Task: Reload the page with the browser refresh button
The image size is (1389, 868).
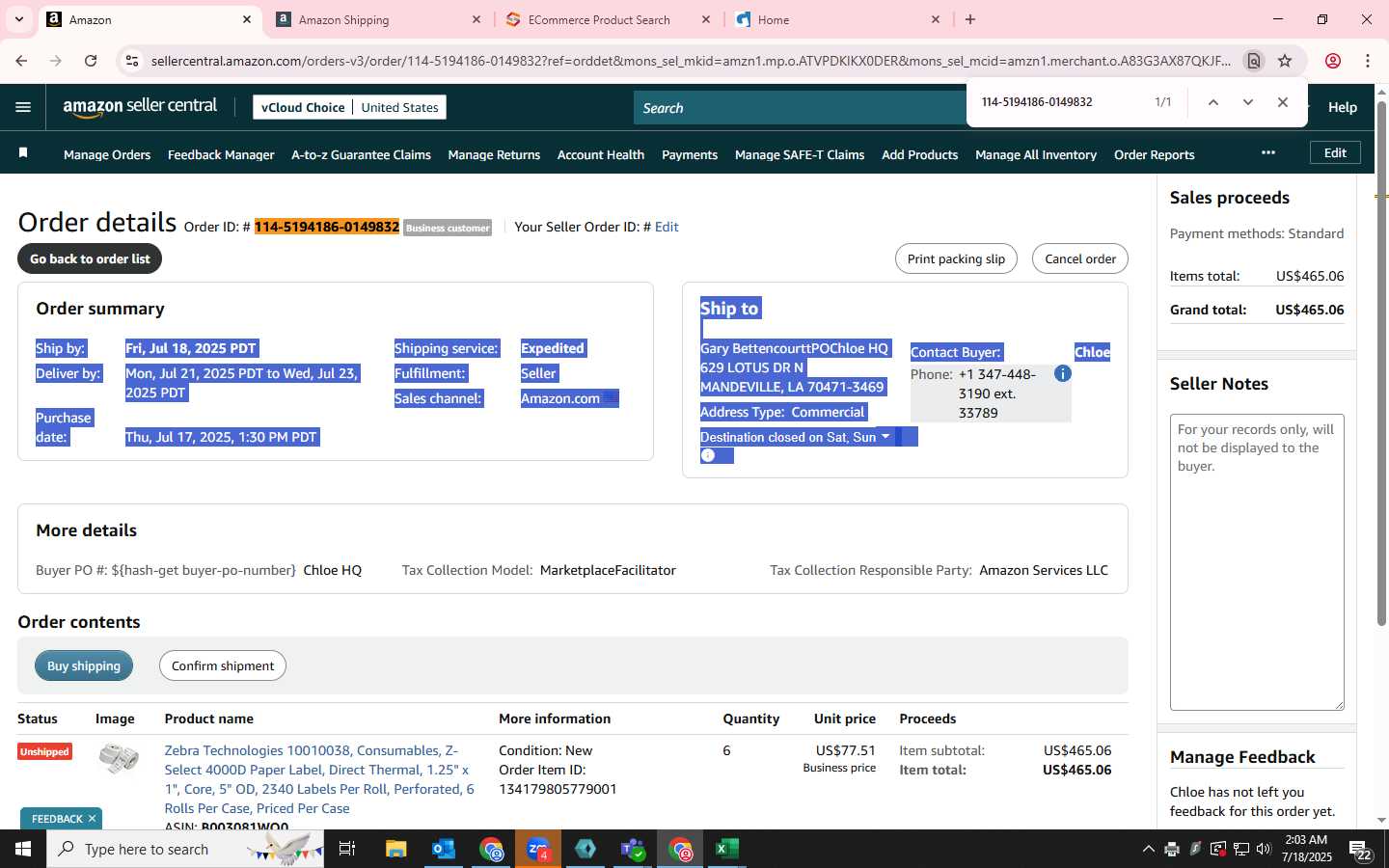Action: pos(91,61)
